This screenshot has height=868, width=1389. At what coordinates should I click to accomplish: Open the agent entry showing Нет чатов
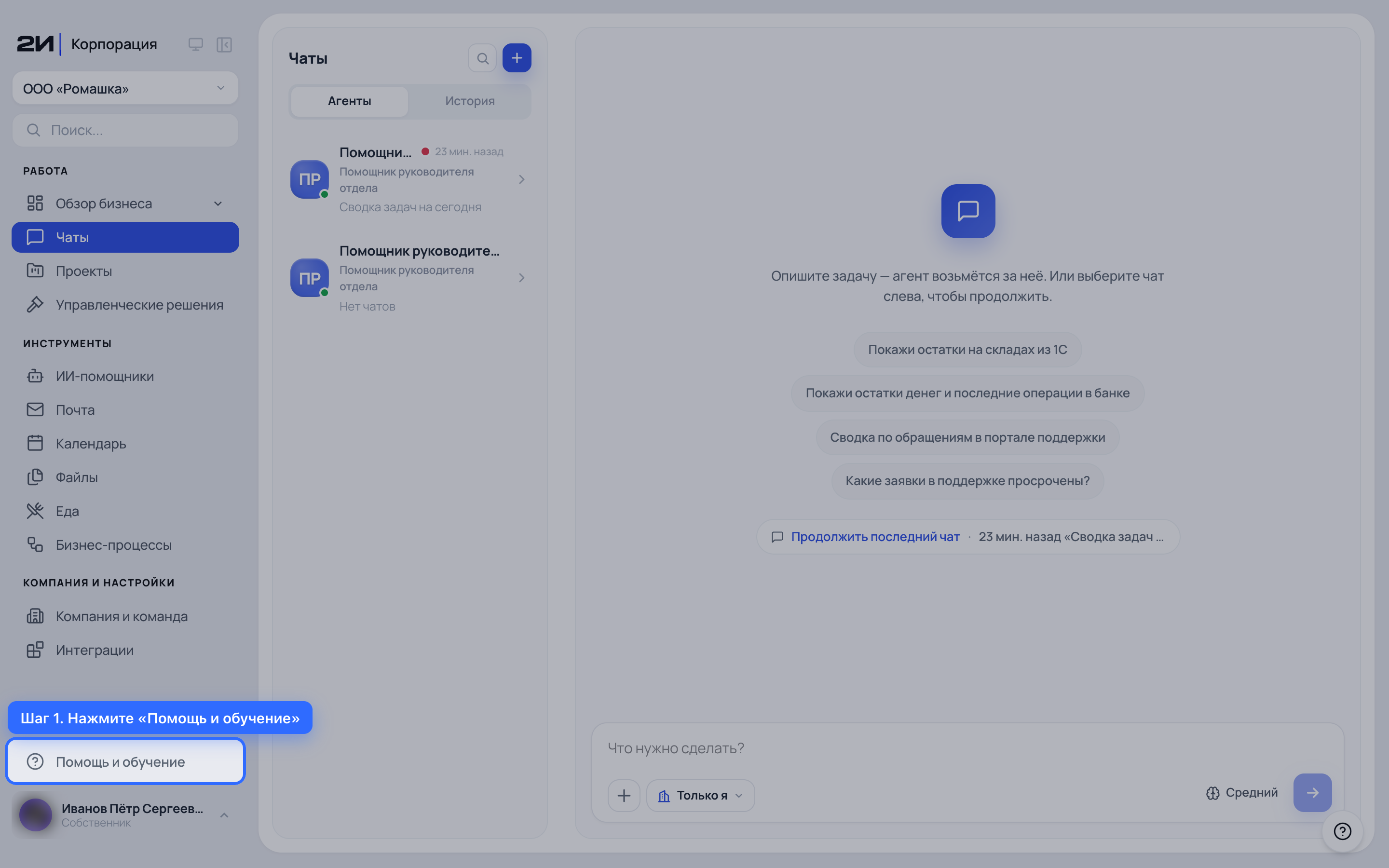pyautogui.click(x=410, y=278)
